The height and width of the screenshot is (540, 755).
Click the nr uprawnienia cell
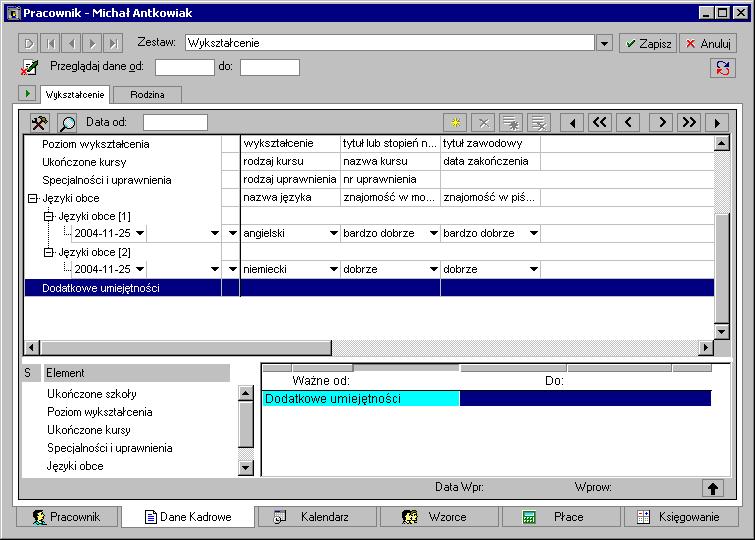tap(390, 179)
